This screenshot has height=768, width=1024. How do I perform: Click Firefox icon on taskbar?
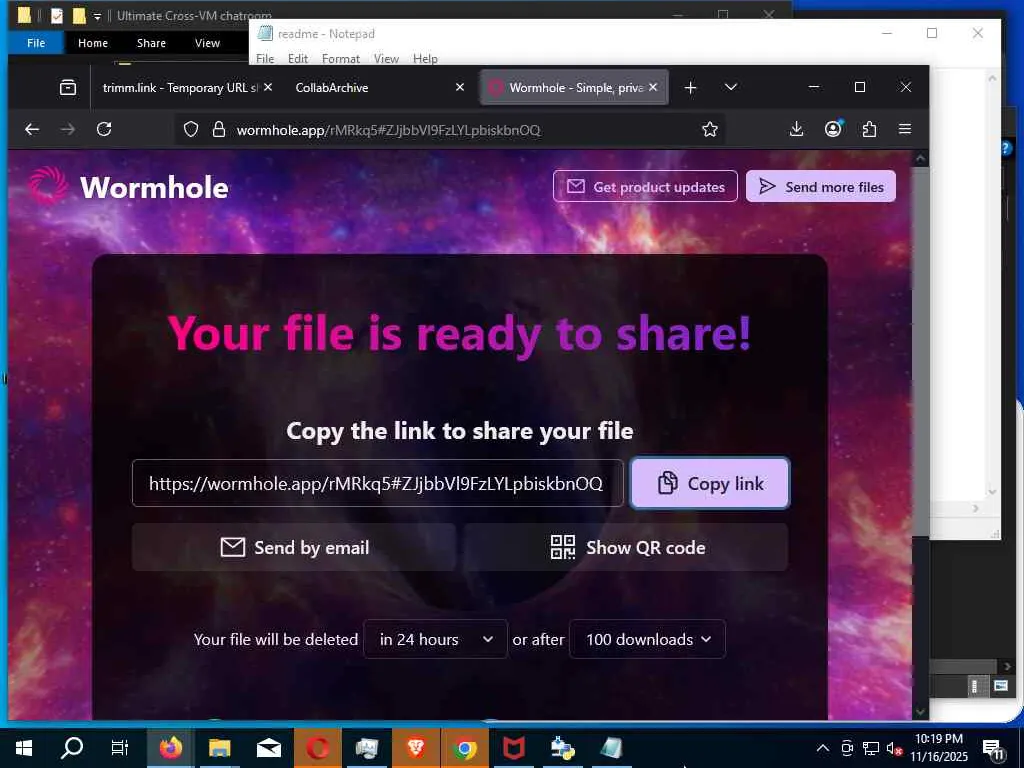pos(170,748)
